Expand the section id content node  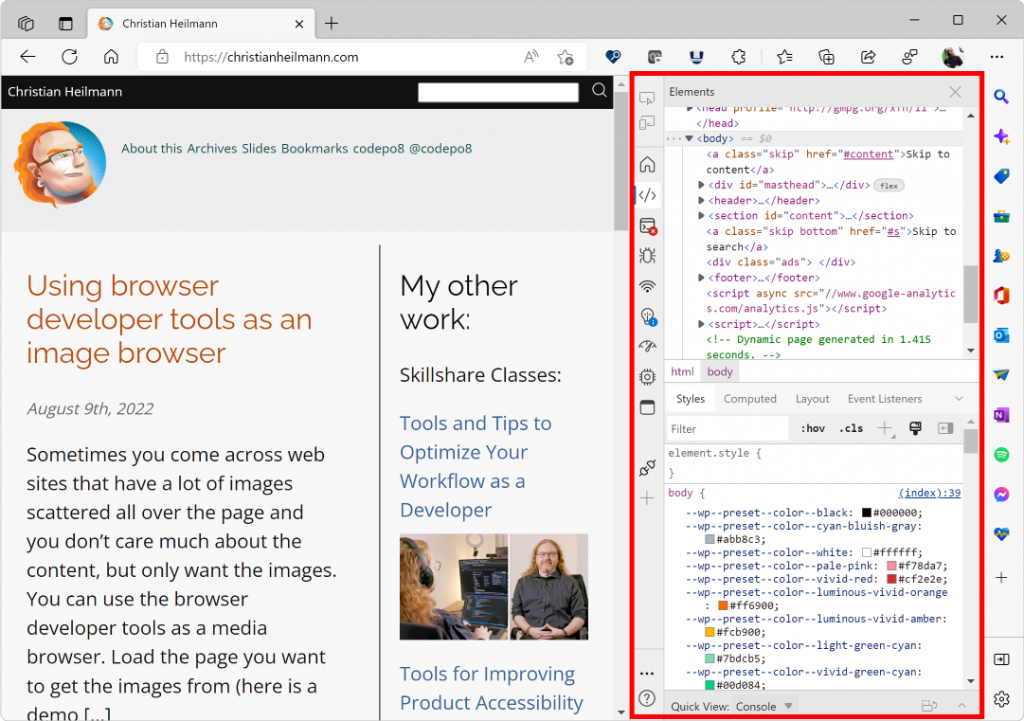tap(701, 216)
